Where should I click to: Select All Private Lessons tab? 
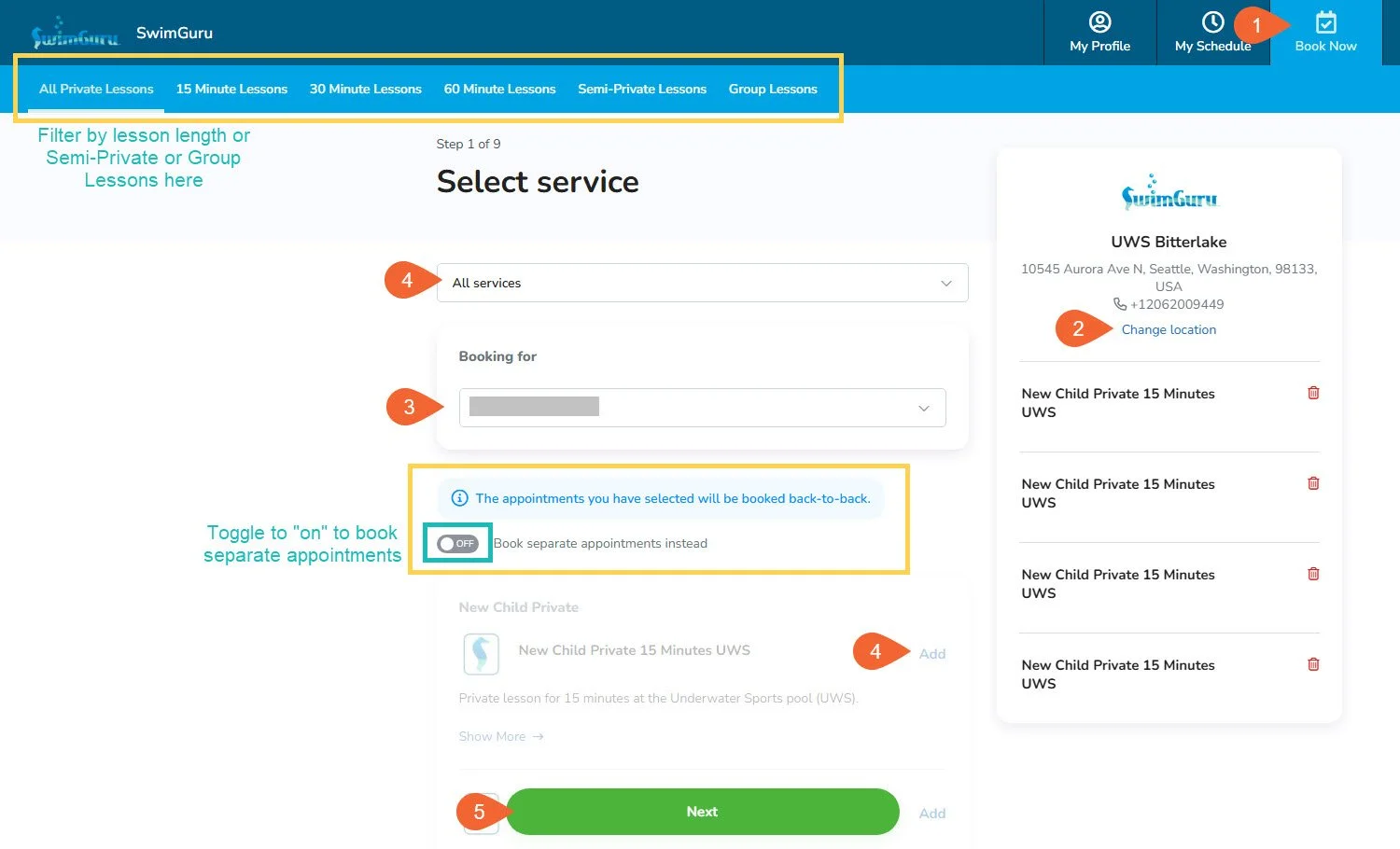pyautogui.click(x=96, y=90)
